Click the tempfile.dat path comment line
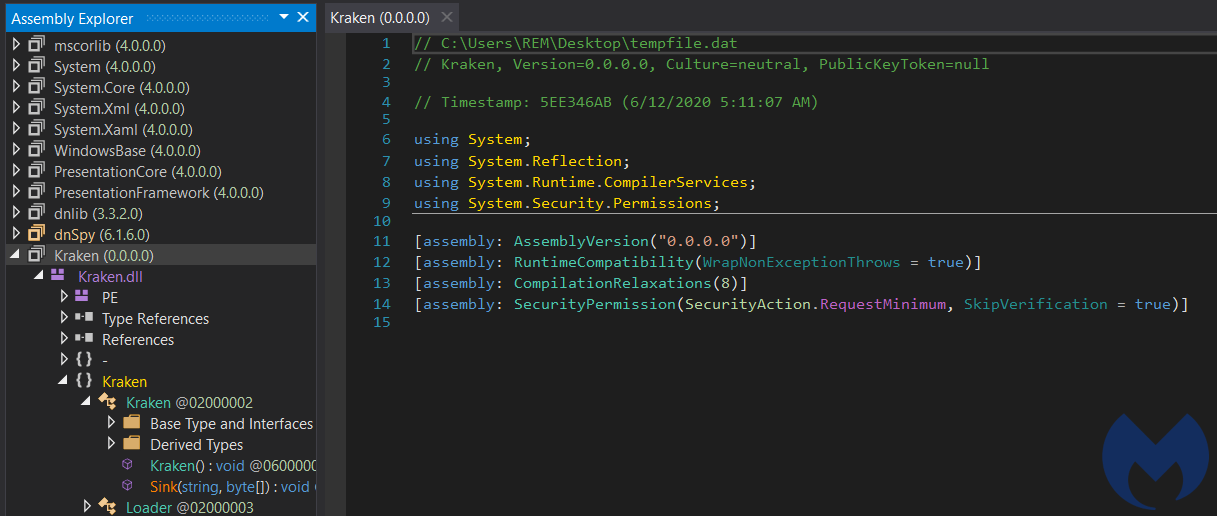 point(576,44)
